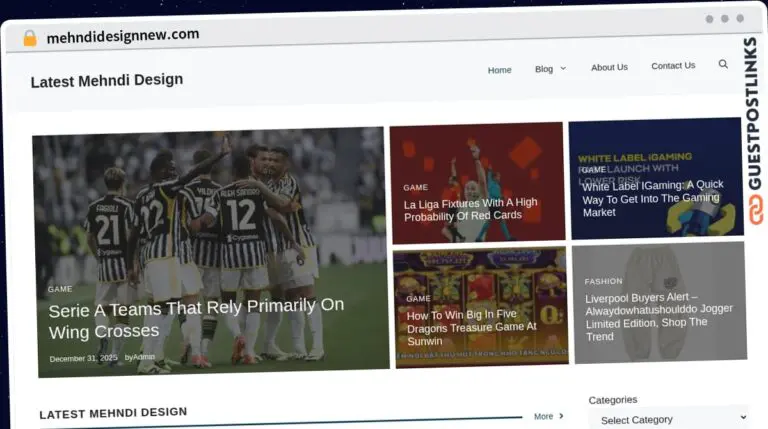Click the mehndidesignnew.com address bar

[x=122, y=35]
